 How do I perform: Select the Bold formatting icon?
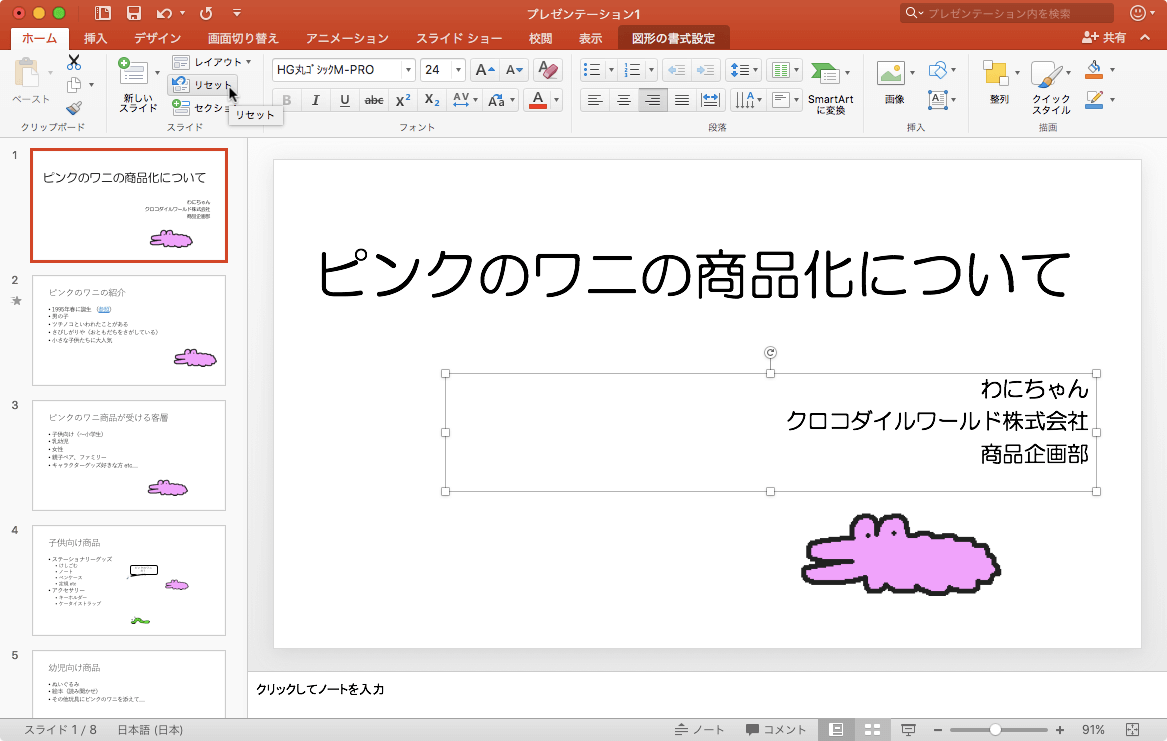[x=286, y=100]
